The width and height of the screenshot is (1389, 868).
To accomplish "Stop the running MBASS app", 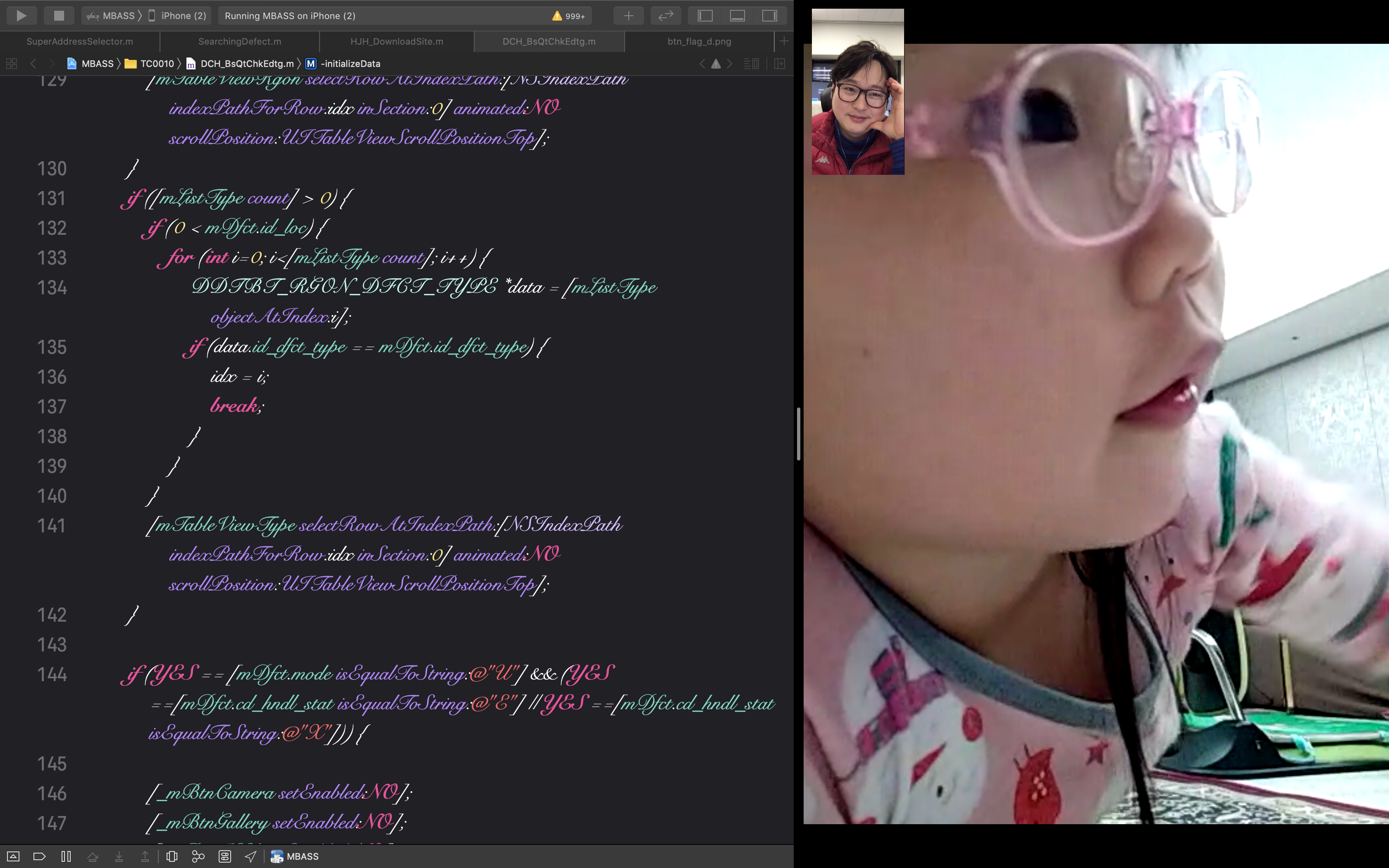I will pos(59,16).
